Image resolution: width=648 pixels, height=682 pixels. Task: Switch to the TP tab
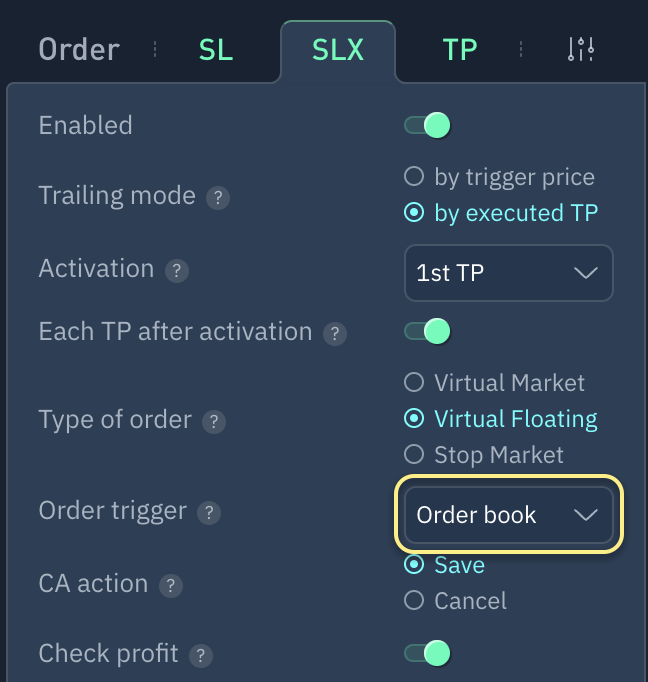click(460, 49)
